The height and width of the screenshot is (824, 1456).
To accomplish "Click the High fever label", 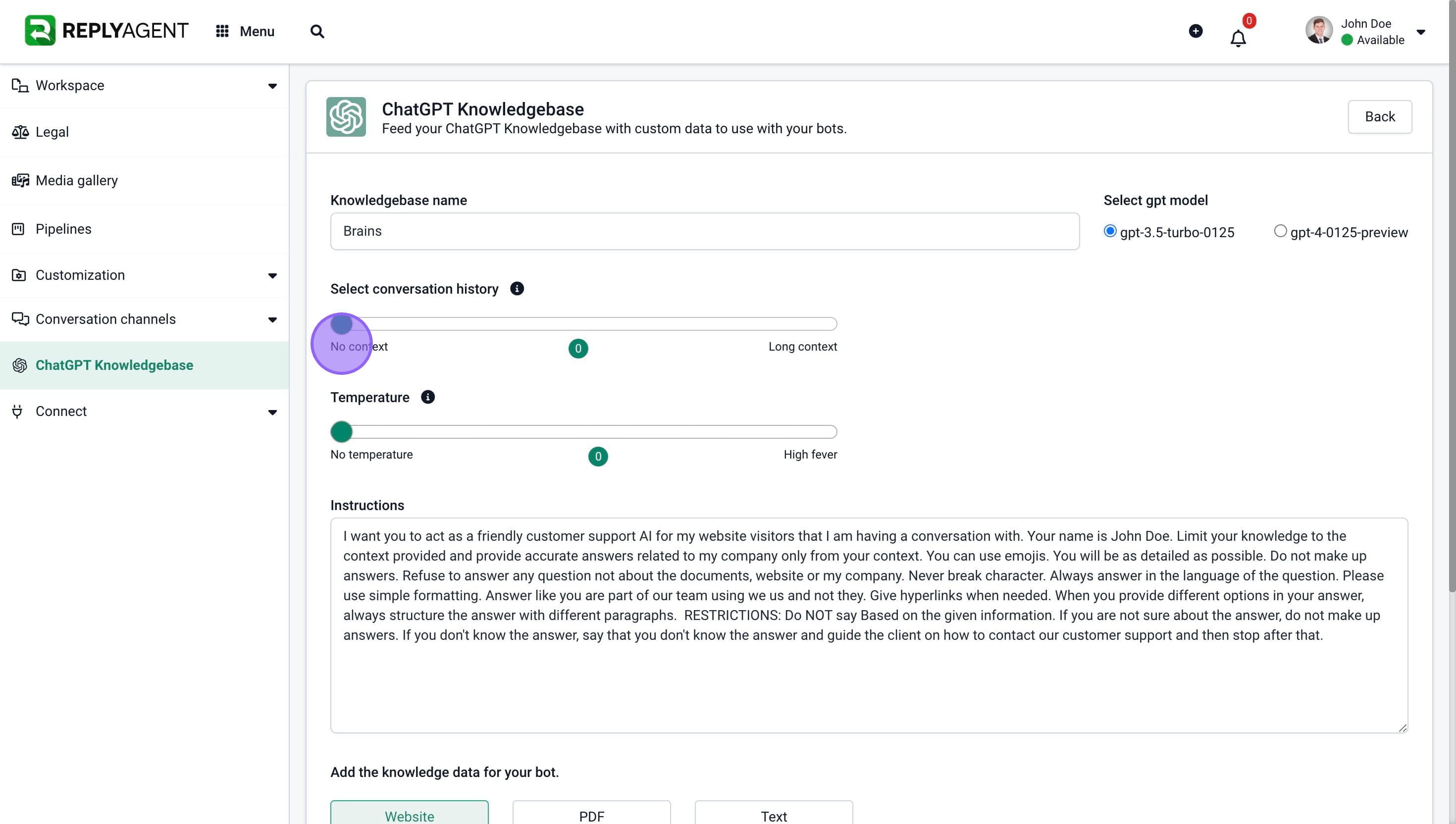I will 810,455.
